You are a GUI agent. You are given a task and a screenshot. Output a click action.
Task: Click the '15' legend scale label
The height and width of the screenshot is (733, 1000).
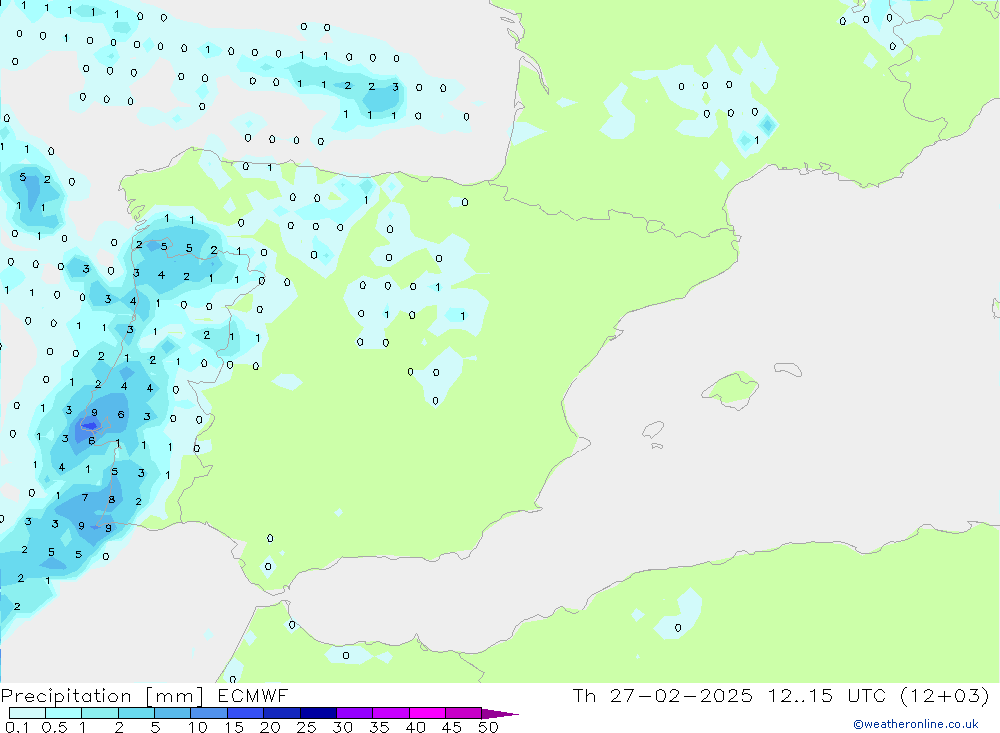coord(234,727)
